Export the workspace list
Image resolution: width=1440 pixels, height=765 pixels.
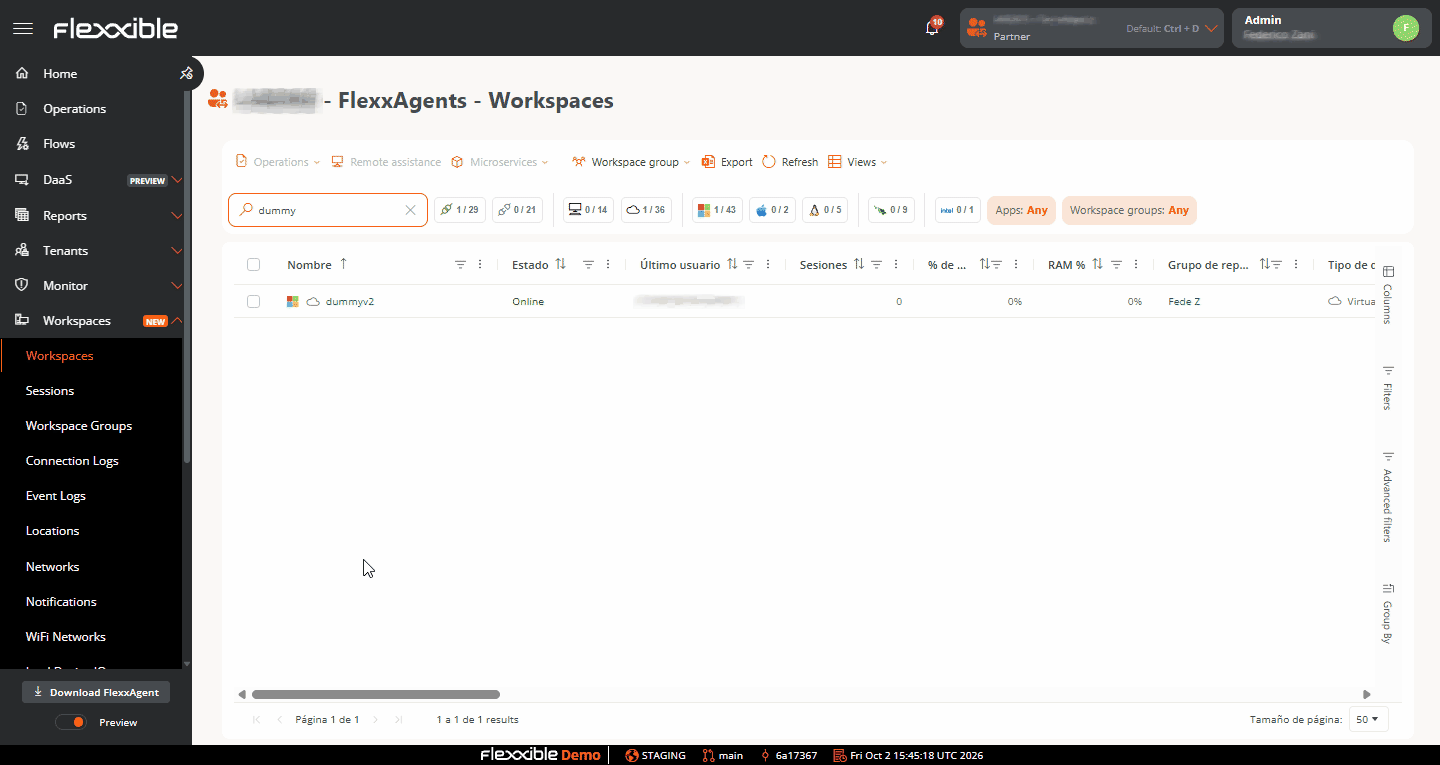(x=727, y=162)
